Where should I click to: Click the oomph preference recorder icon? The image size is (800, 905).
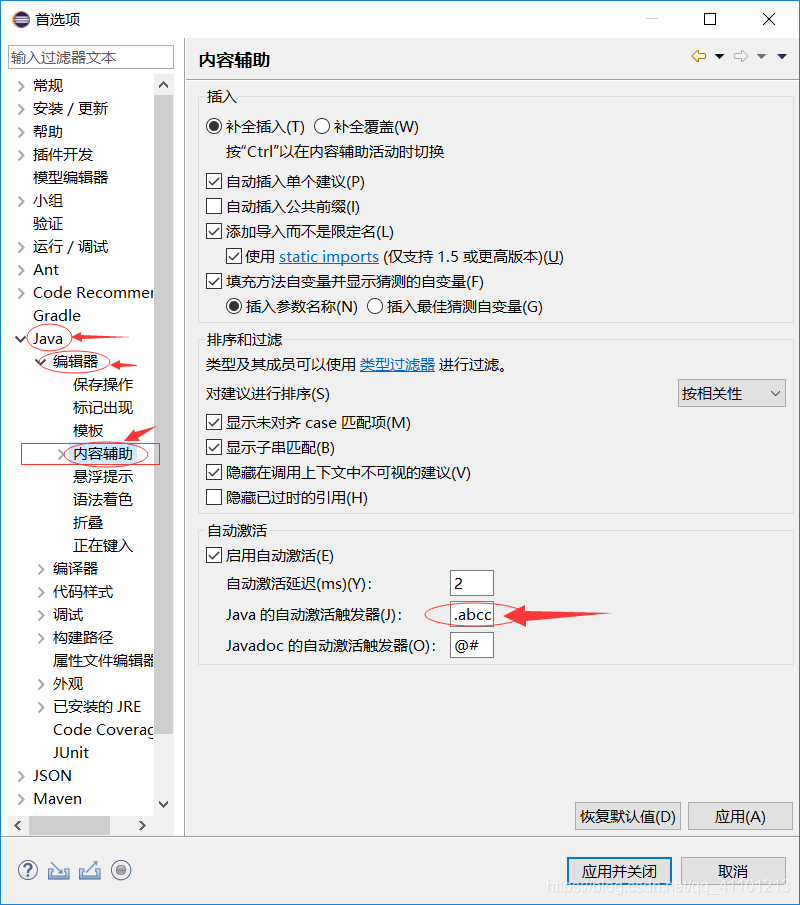(121, 870)
